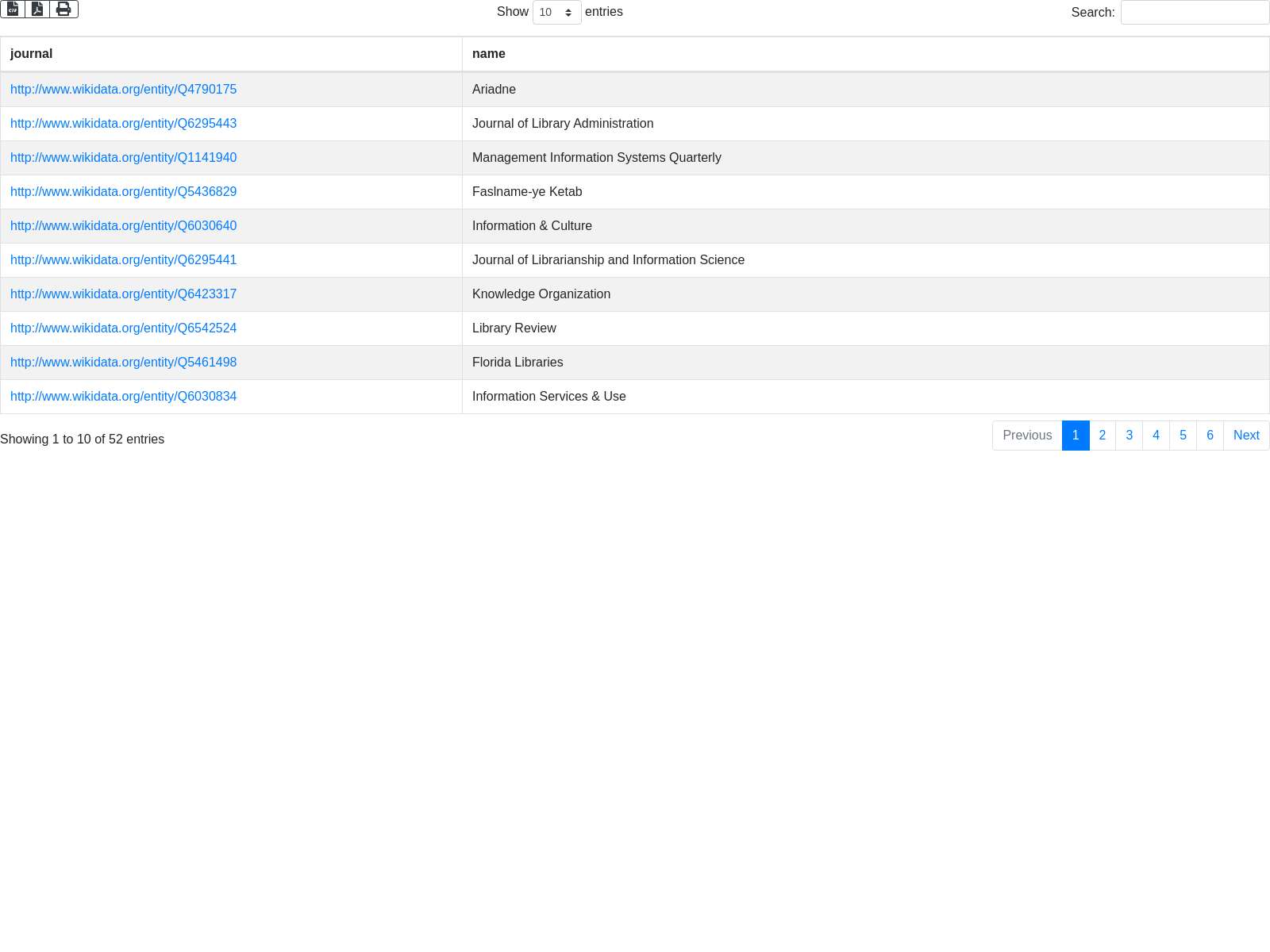
Task: Open Library Review link Q6542524
Action: [x=123, y=328]
